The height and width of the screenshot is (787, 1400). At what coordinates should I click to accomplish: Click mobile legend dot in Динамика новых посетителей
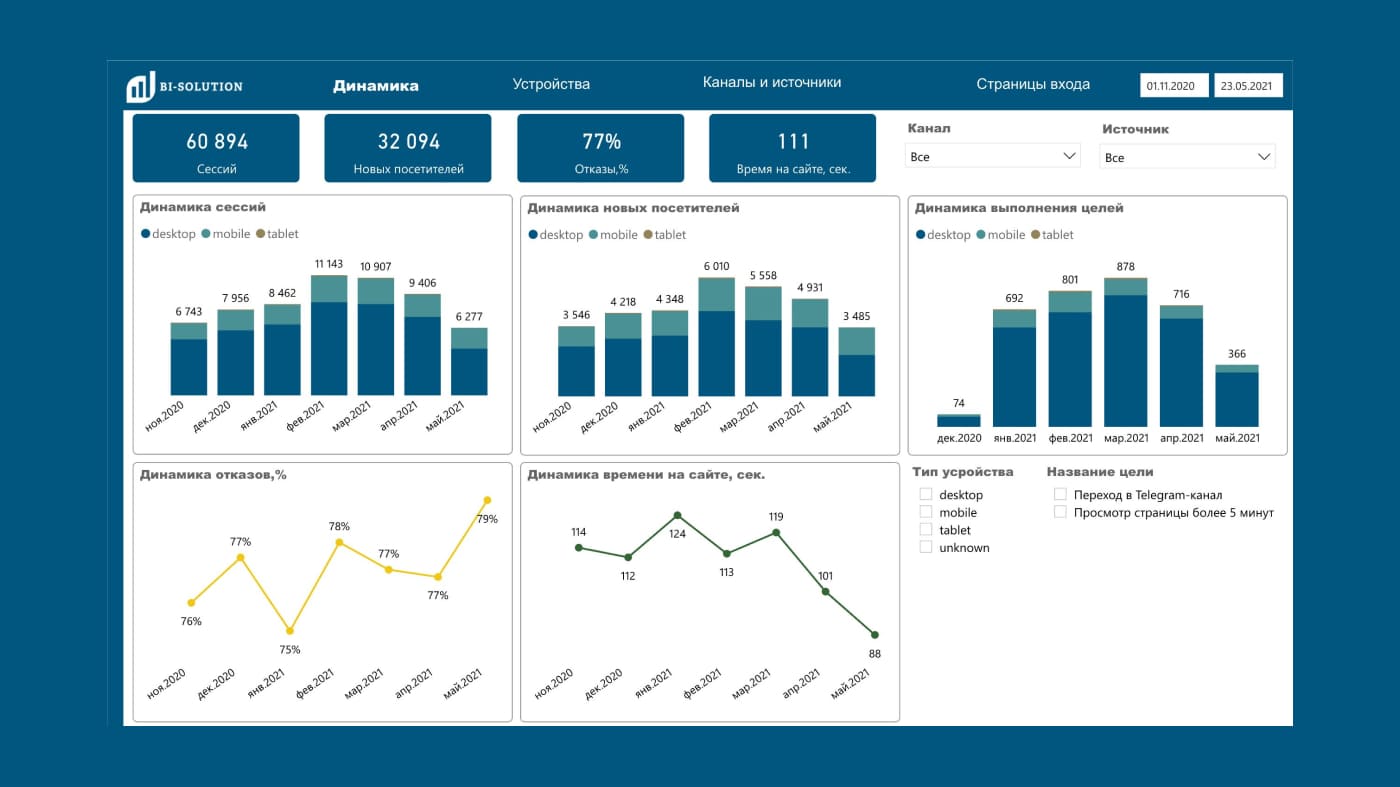coord(593,235)
